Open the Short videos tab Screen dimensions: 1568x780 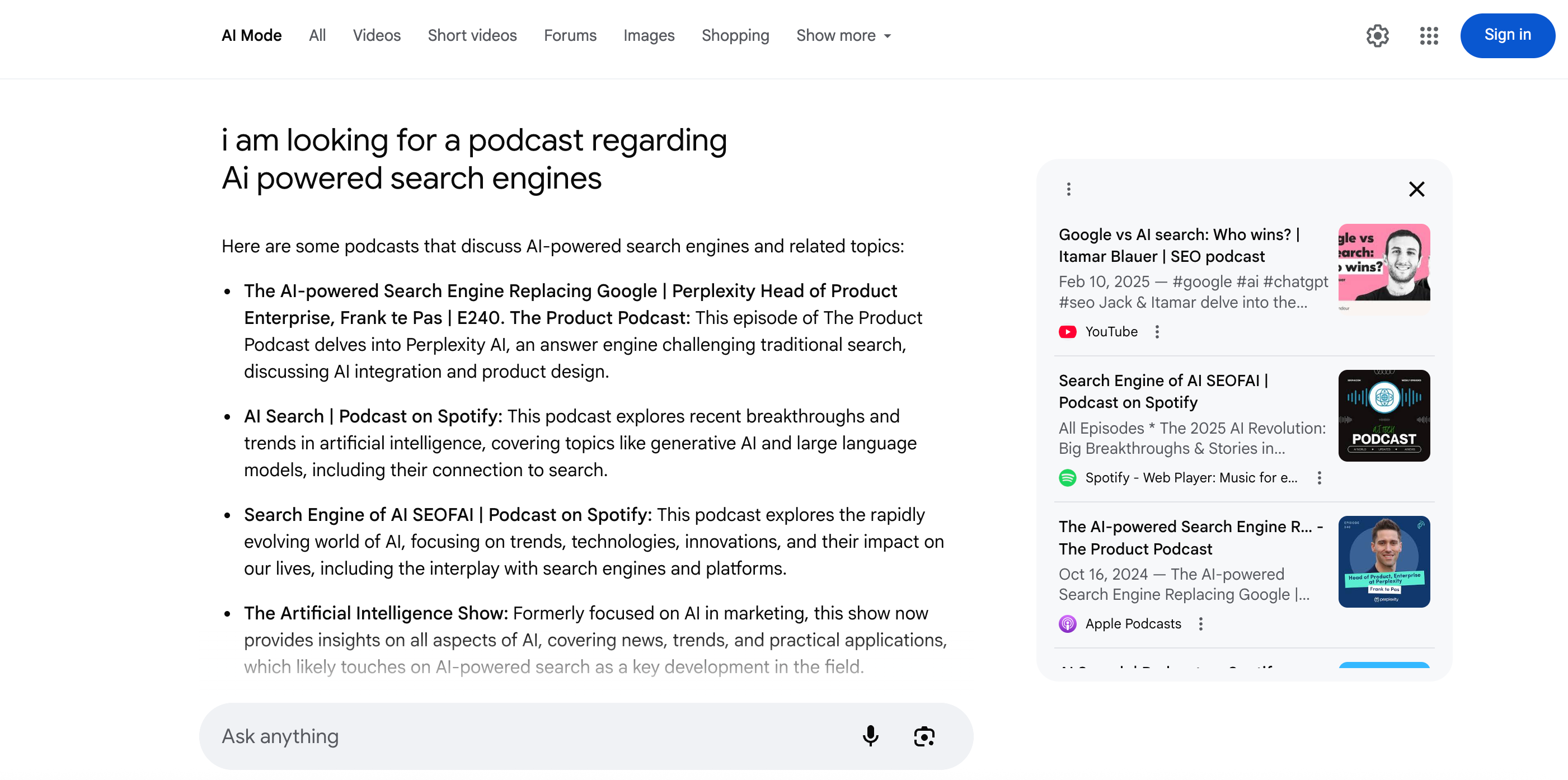(x=472, y=35)
